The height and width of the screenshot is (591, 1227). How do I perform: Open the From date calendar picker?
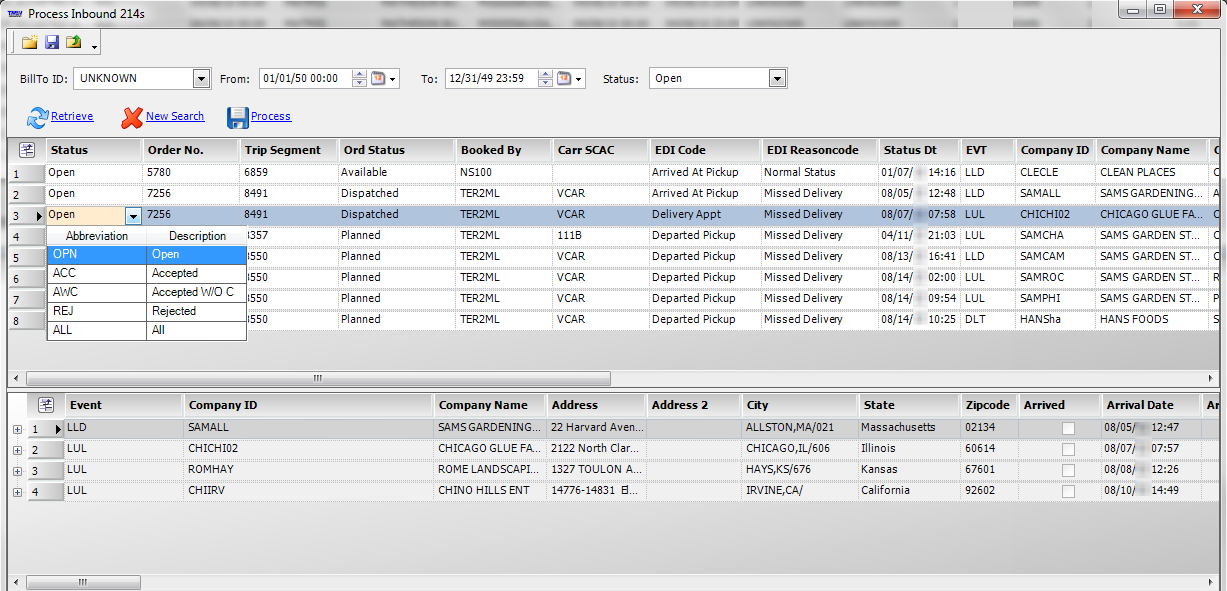(x=379, y=79)
